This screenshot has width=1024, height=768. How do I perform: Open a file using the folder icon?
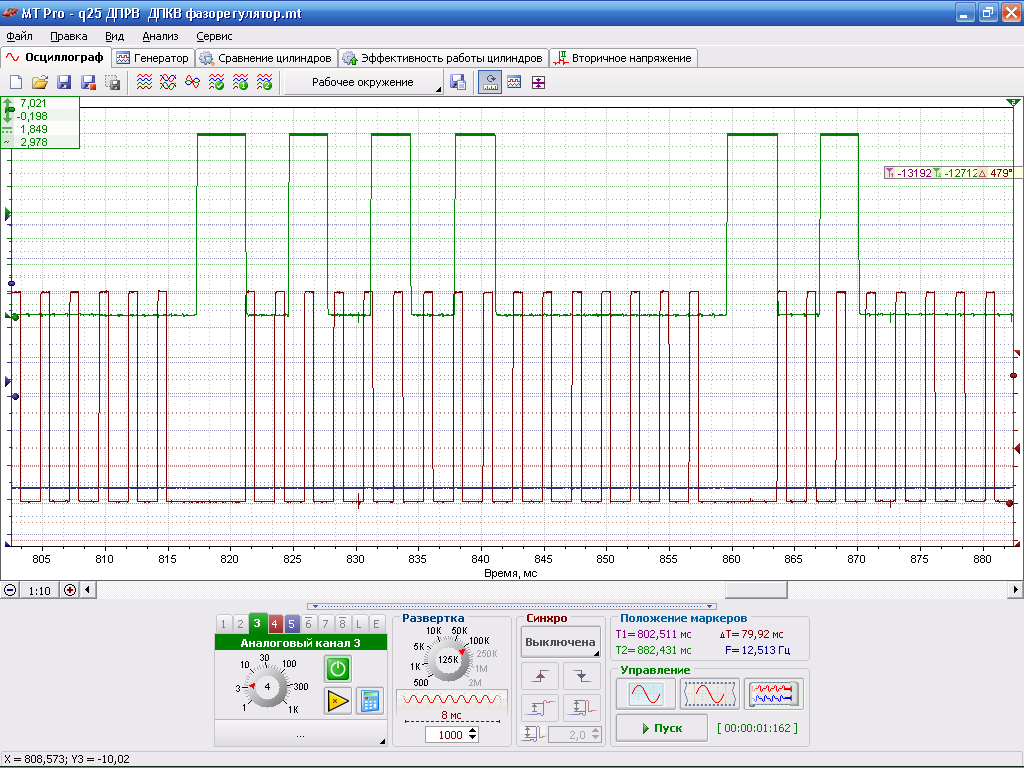tap(40, 82)
